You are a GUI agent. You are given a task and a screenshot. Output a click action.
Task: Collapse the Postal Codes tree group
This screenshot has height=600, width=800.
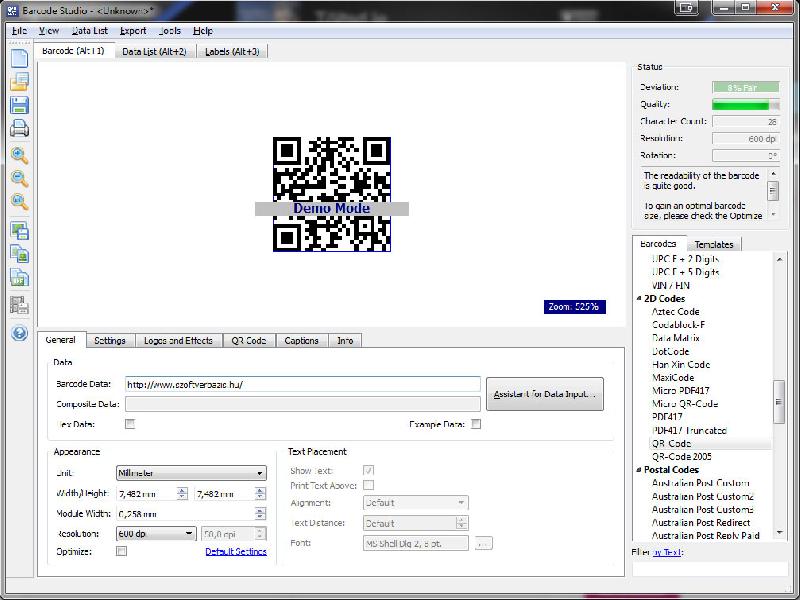(x=639, y=469)
